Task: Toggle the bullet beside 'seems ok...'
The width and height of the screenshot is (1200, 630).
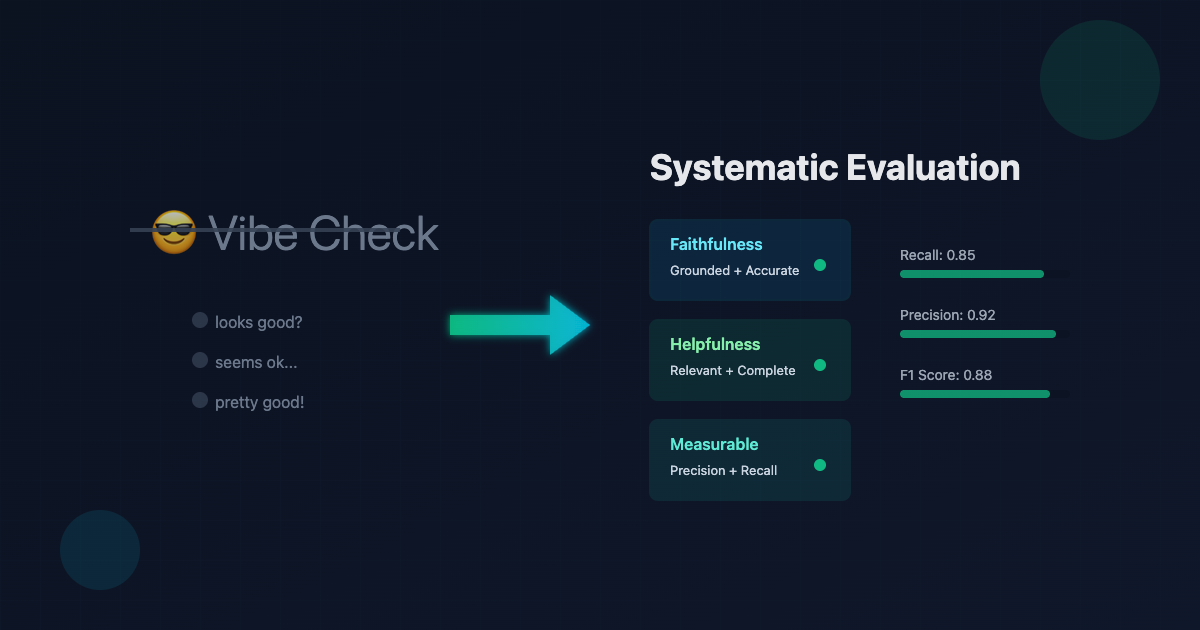Action: coord(200,359)
